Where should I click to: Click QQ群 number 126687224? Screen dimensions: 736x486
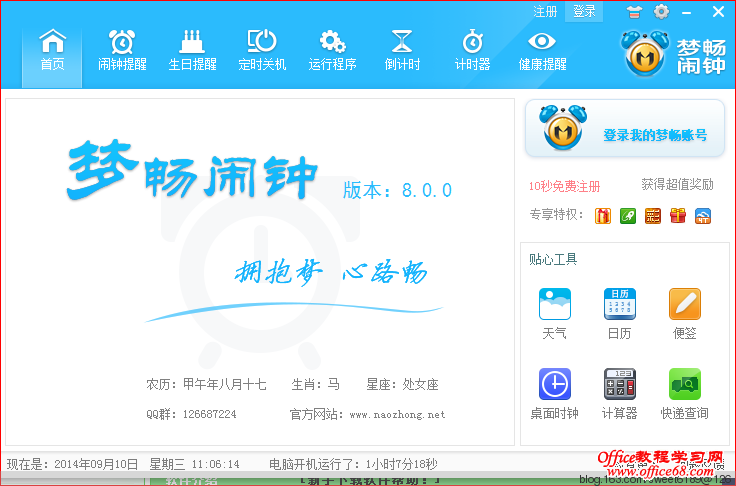click(209, 414)
